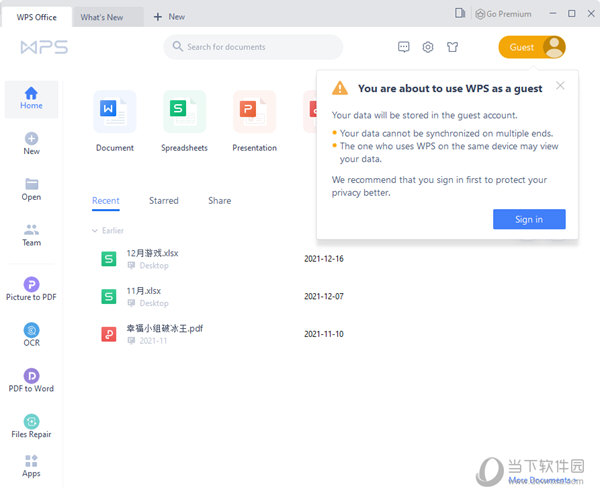Click 2021-11 location under the pdf file
The width and height of the screenshot is (600, 501).
[153, 341]
